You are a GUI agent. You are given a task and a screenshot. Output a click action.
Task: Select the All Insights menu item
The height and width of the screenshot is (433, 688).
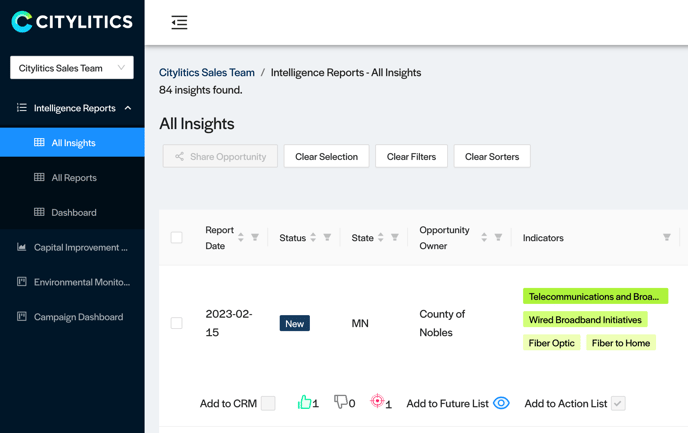coord(72,142)
